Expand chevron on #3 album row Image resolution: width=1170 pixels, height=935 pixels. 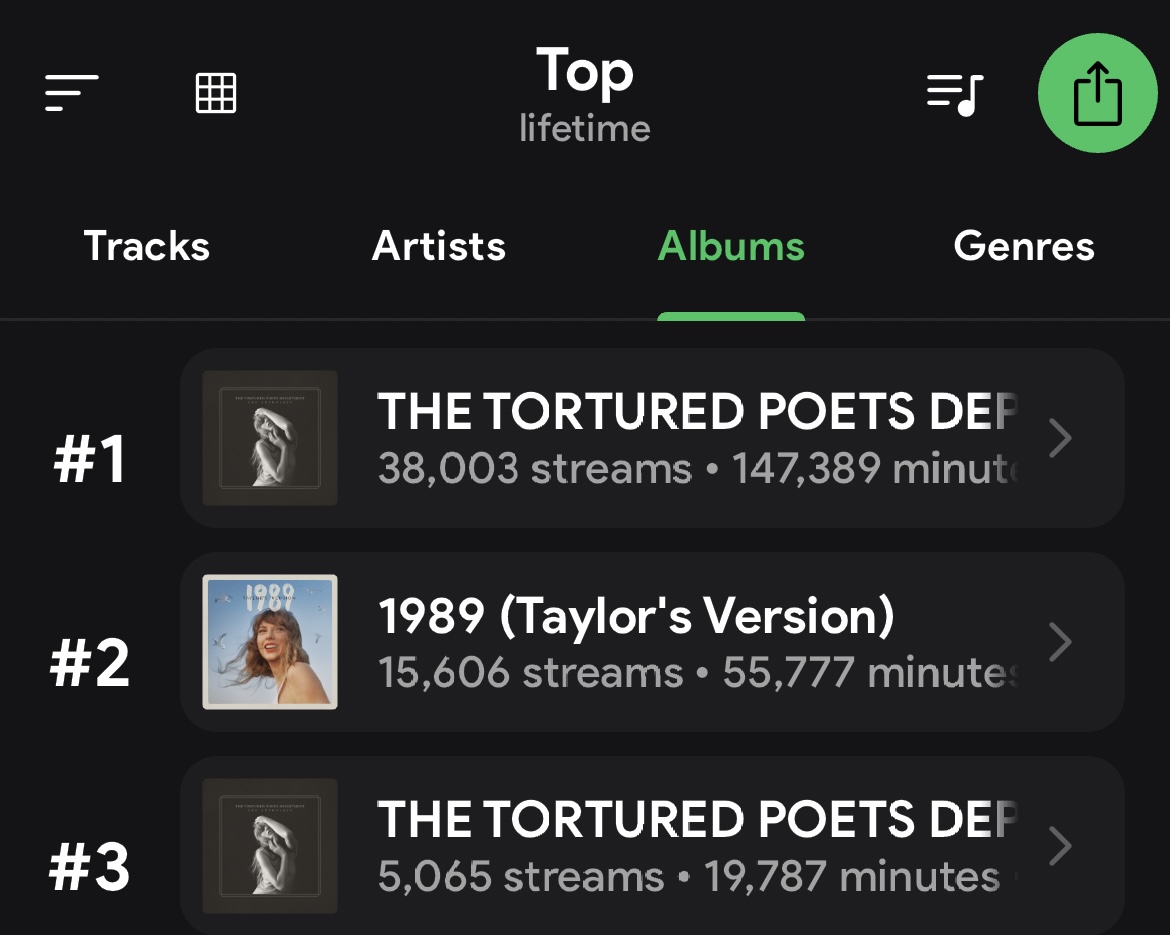click(x=1060, y=846)
